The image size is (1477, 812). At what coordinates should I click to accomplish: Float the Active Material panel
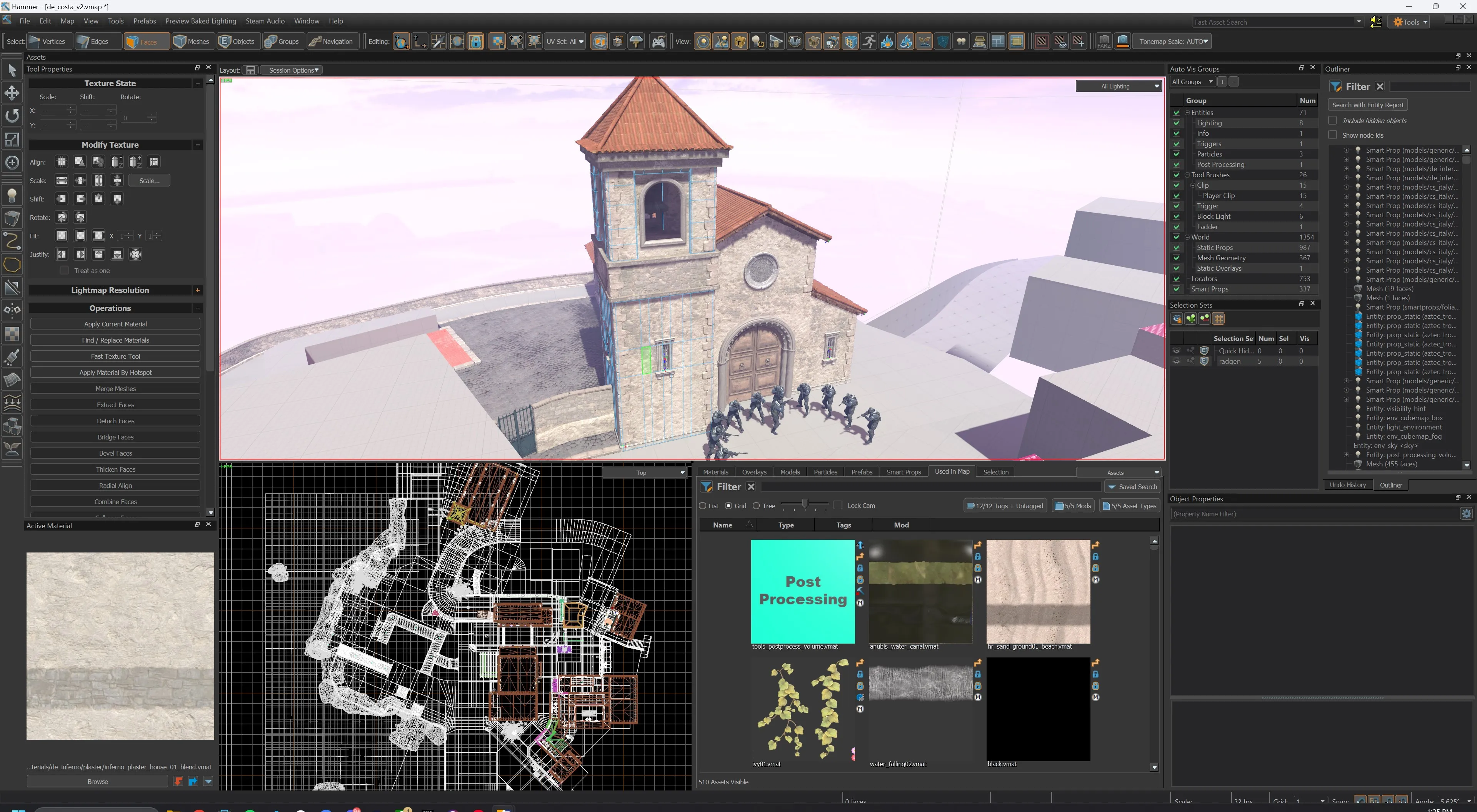(x=197, y=525)
